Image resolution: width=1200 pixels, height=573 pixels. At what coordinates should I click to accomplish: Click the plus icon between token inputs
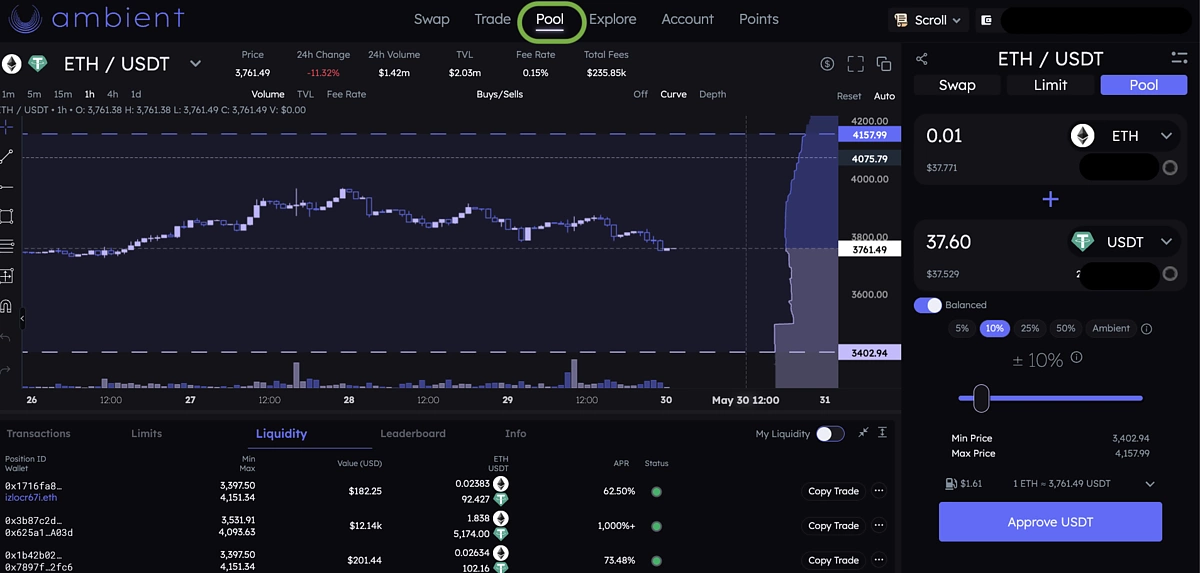(1050, 200)
